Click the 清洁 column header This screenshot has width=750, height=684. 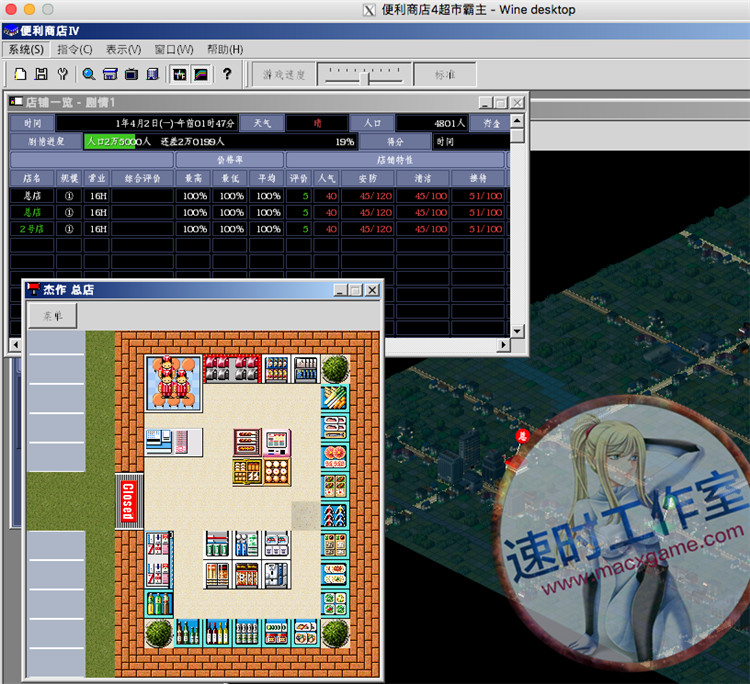pyautogui.click(x=423, y=178)
